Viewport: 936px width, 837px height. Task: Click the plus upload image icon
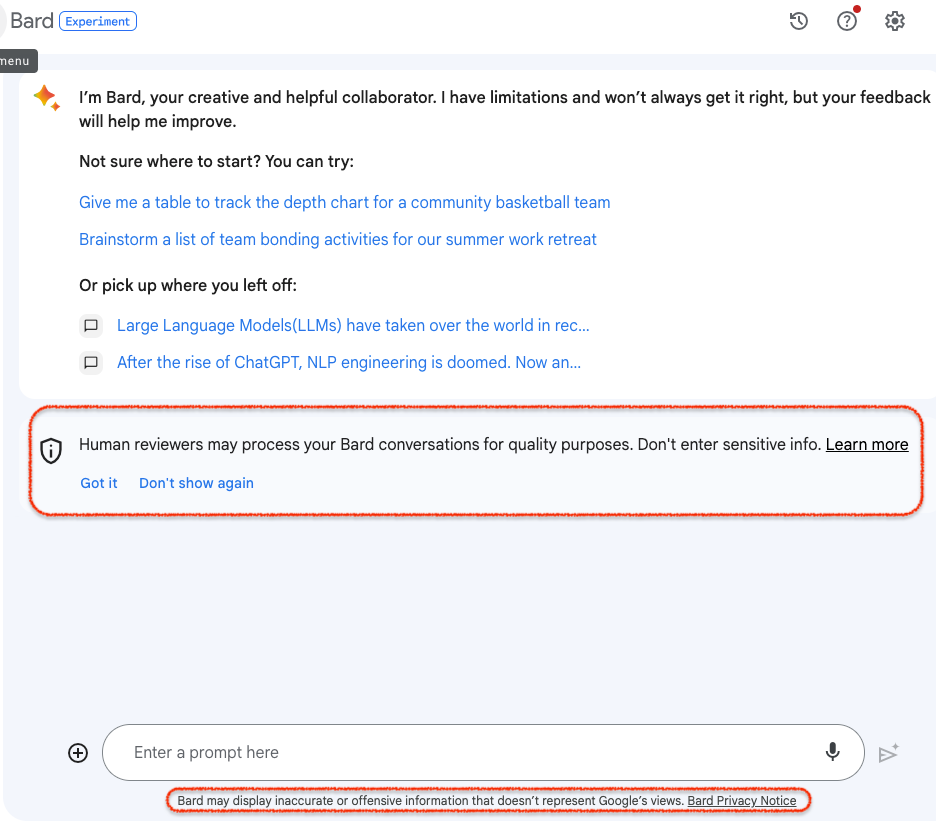[78, 753]
